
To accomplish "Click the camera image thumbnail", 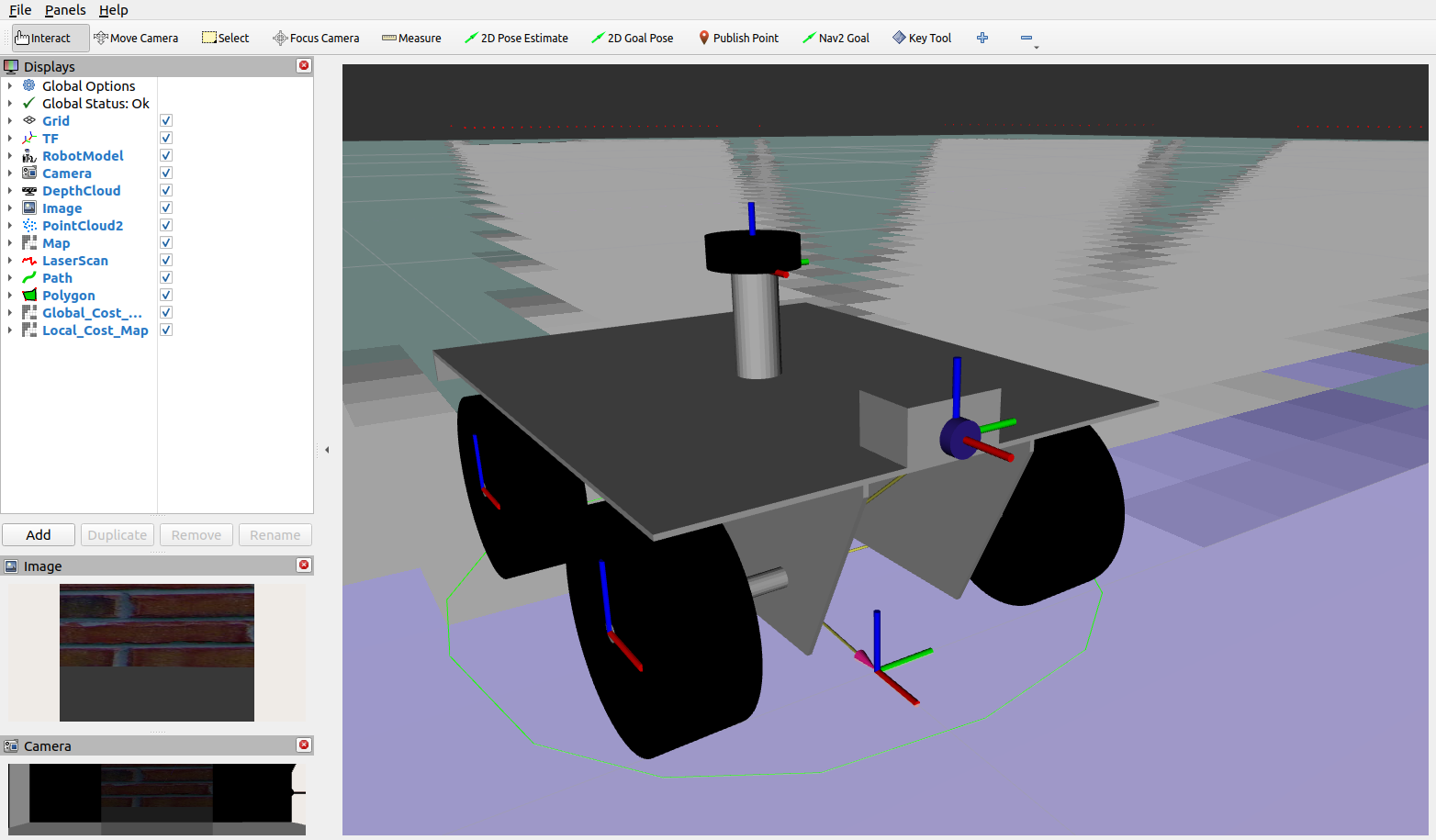I will (x=156, y=799).
